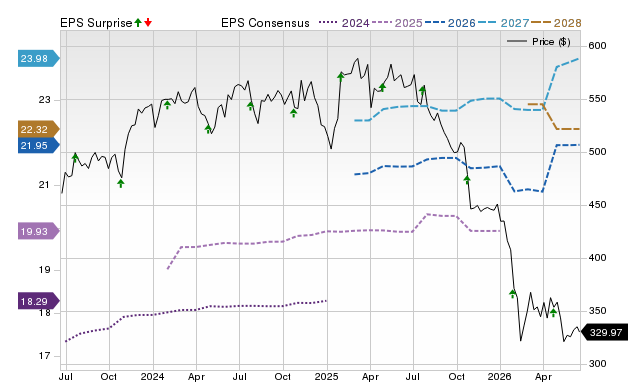This screenshot has height=382, width=640.
Task: Click the 2025 label on the time axis
Action: pyautogui.click(x=327, y=377)
